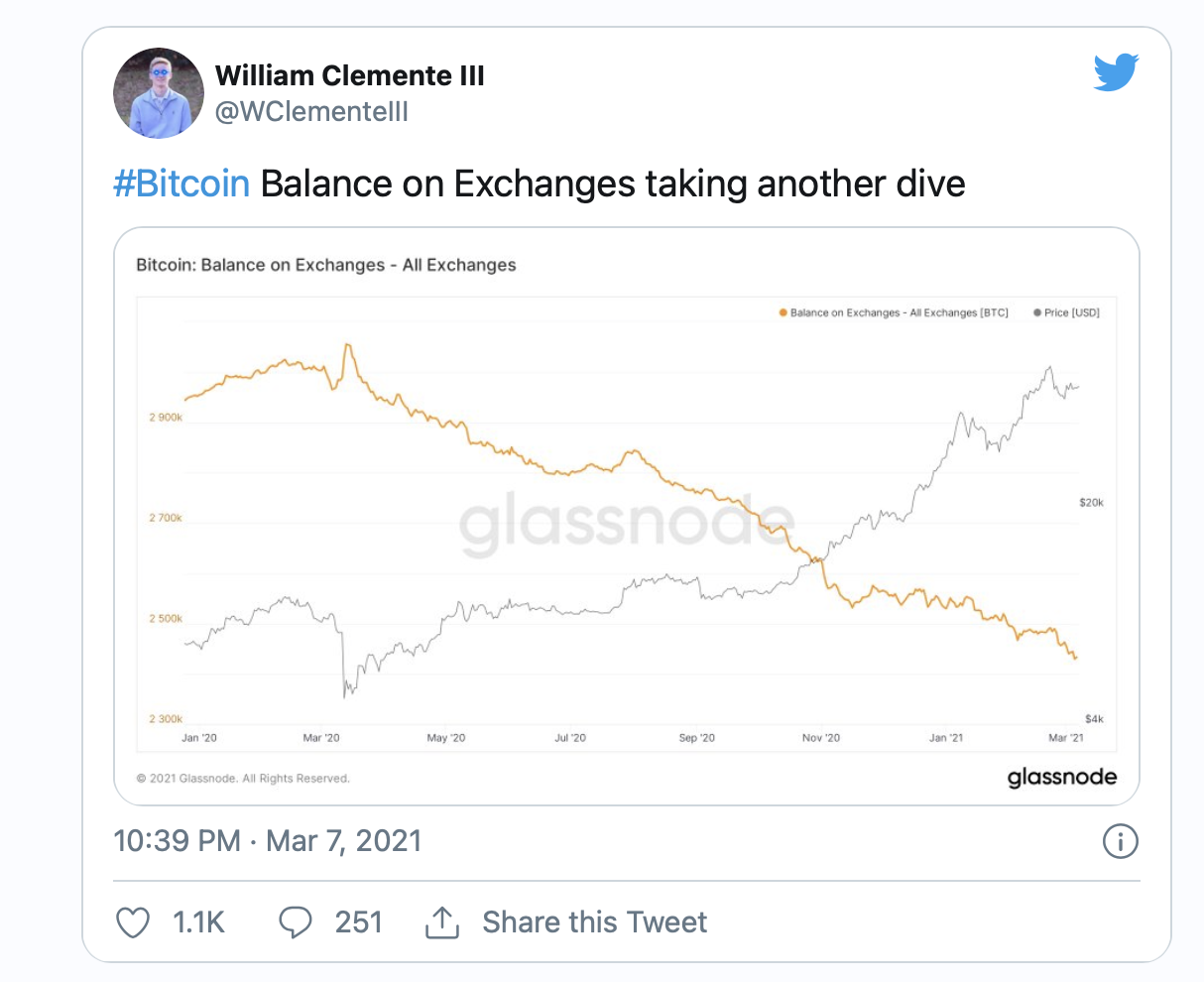Open the tweet info circle icon
The height and width of the screenshot is (982, 1204).
coord(1120,842)
